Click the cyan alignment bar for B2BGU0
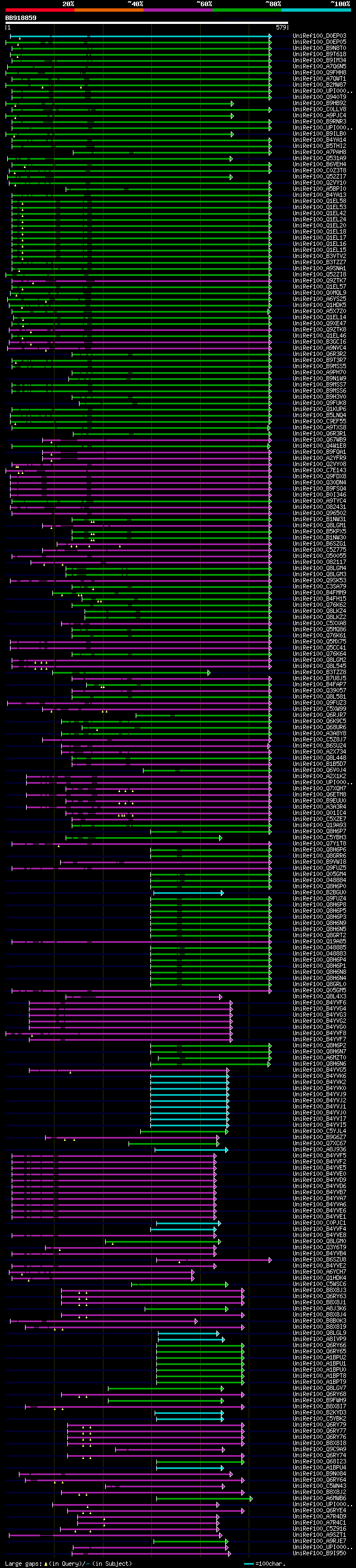 click(189, 893)
